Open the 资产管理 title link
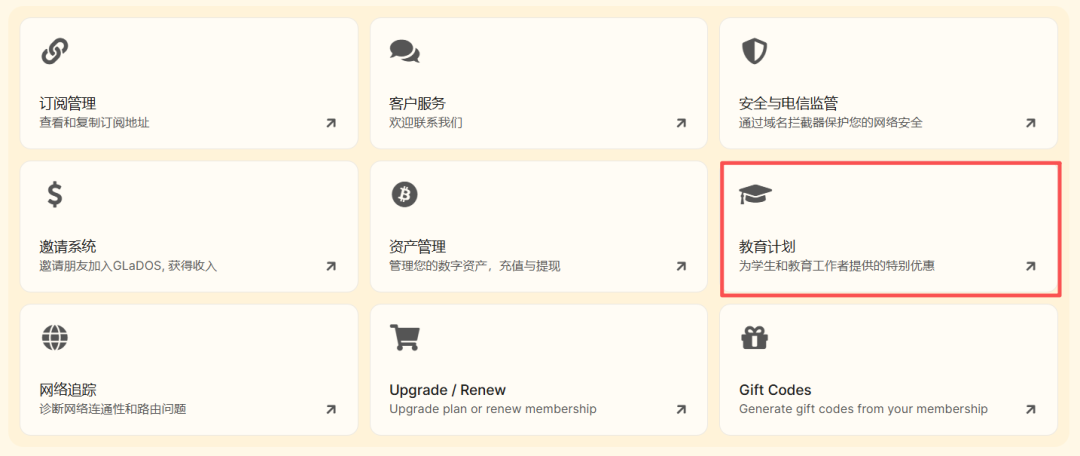This screenshot has height=456, width=1080. pyautogui.click(x=417, y=246)
